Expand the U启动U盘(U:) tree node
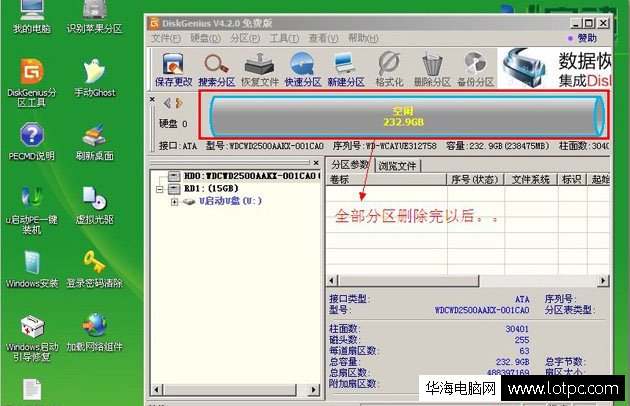 point(174,201)
